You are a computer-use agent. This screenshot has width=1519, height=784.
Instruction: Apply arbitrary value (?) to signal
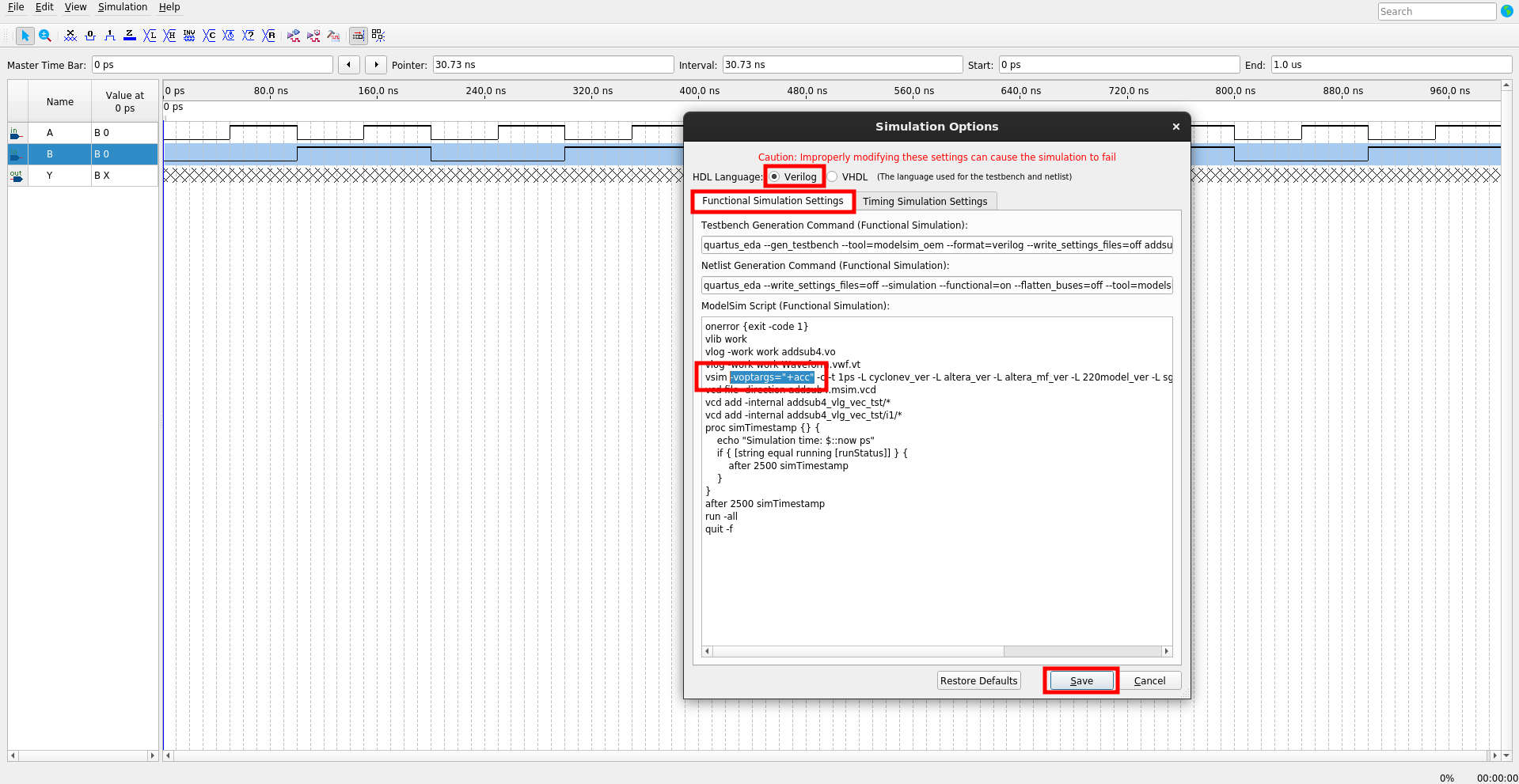[x=249, y=36]
